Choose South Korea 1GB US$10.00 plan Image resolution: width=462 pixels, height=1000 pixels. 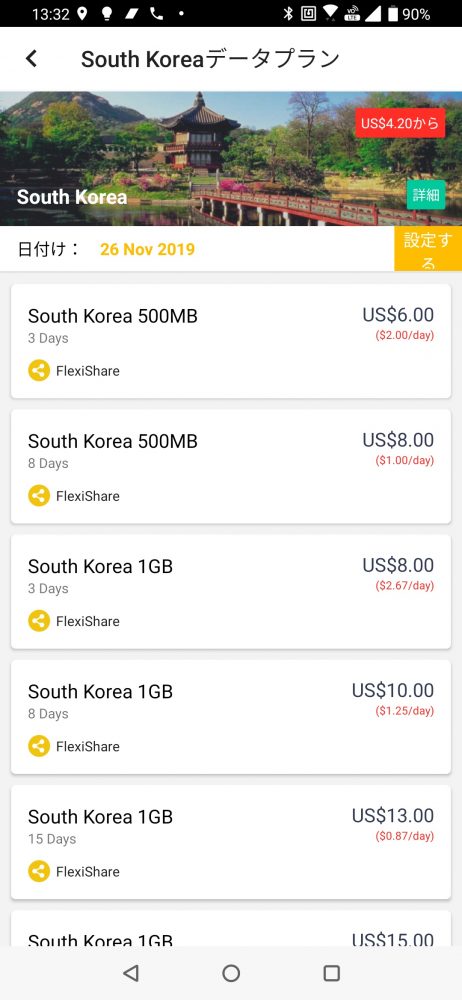pos(231,717)
